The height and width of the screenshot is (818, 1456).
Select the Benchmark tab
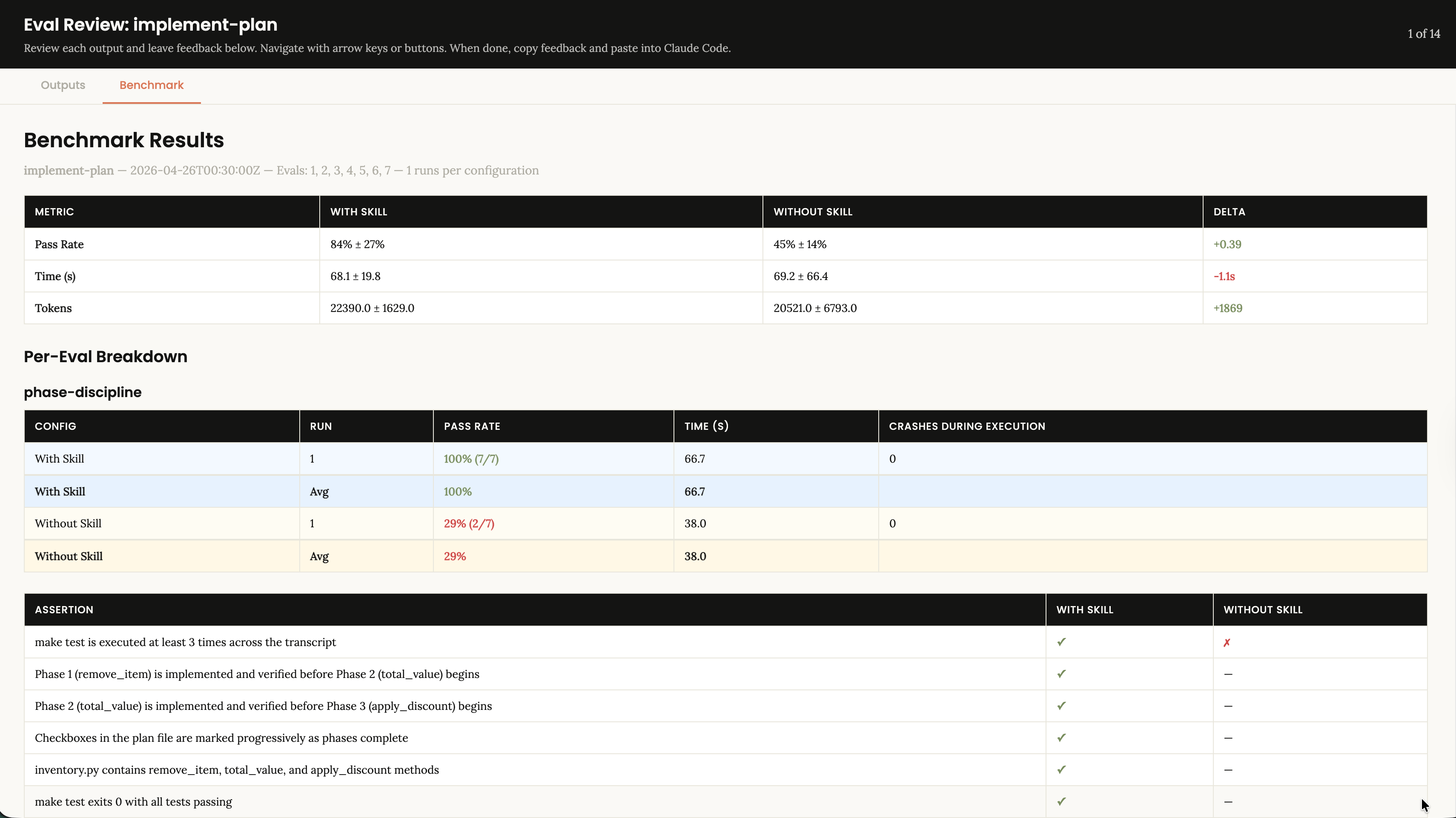pos(152,85)
